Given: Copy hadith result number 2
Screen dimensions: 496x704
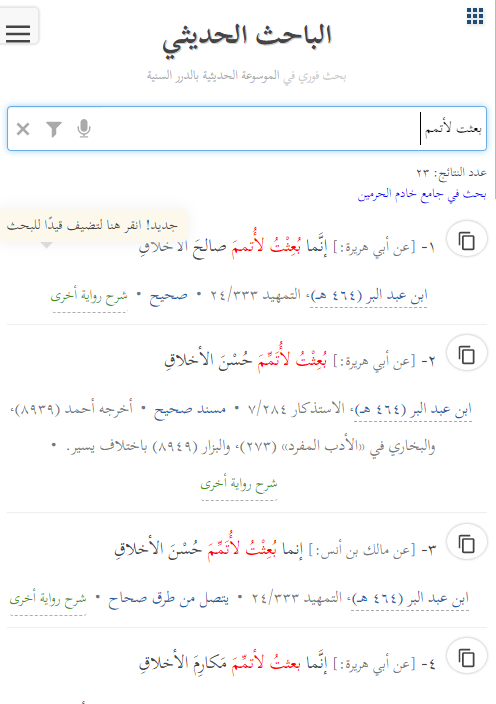Looking at the screenshot, I should point(467,354).
